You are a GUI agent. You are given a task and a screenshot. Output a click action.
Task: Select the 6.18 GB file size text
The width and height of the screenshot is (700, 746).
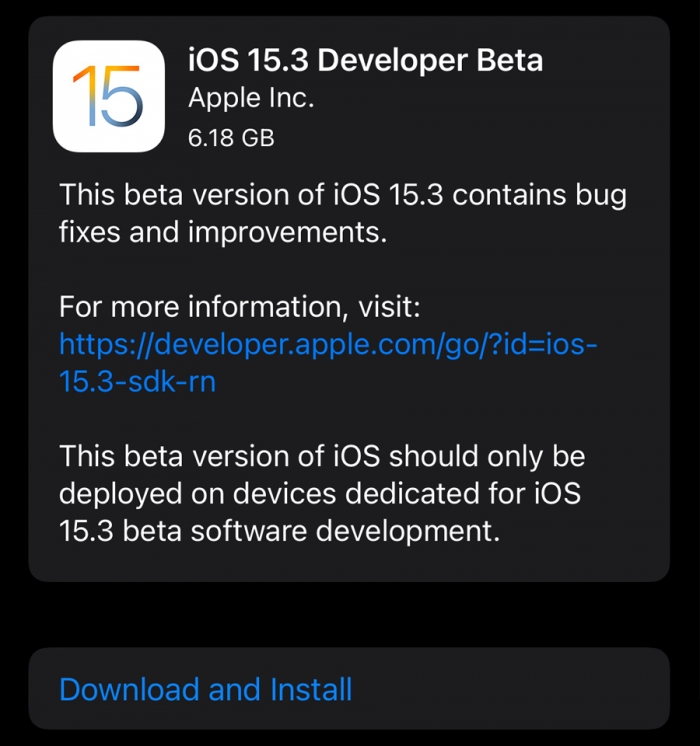click(231, 138)
